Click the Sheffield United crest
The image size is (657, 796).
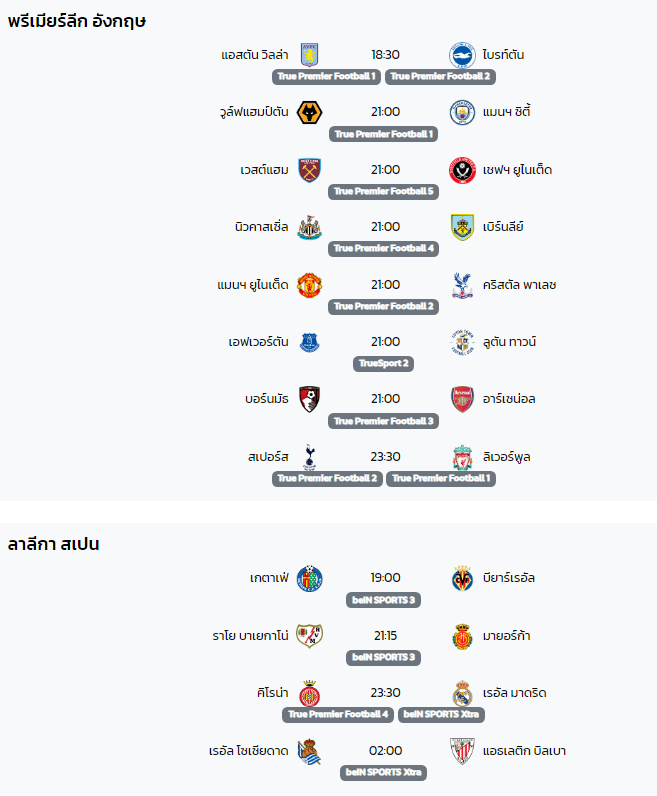pos(462,170)
